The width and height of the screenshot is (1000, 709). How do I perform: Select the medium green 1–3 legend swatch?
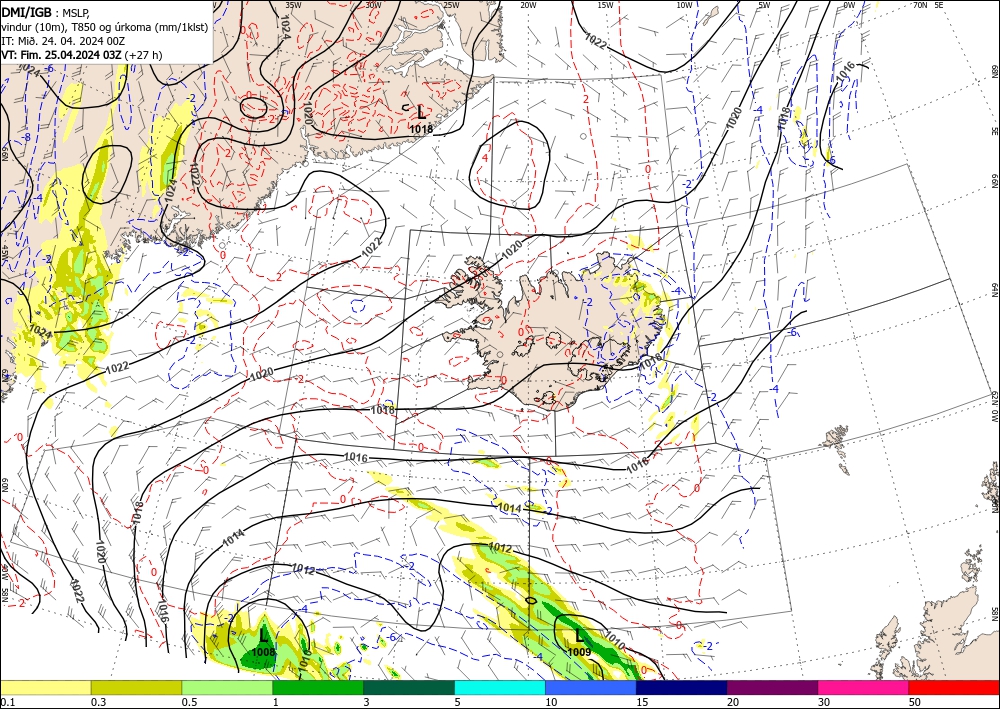tap(318, 687)
